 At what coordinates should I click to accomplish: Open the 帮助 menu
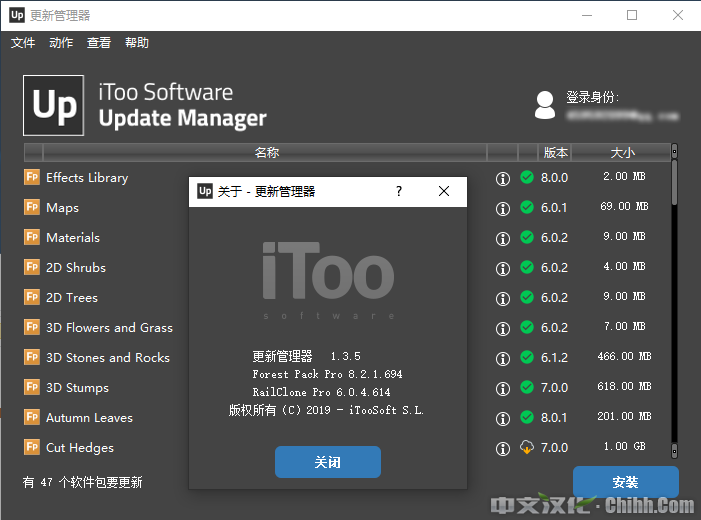point(137,43)
